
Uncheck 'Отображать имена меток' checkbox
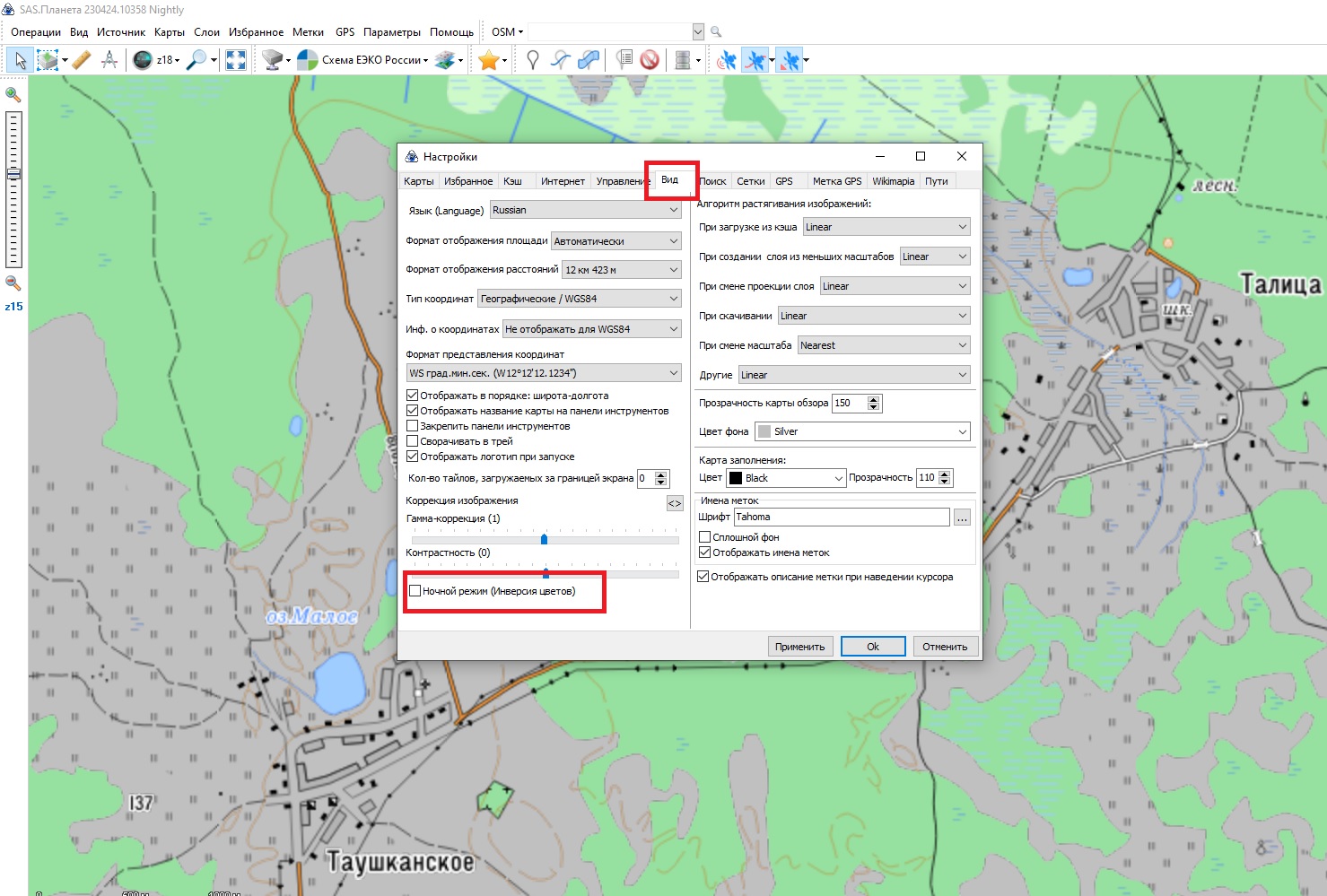705,552
